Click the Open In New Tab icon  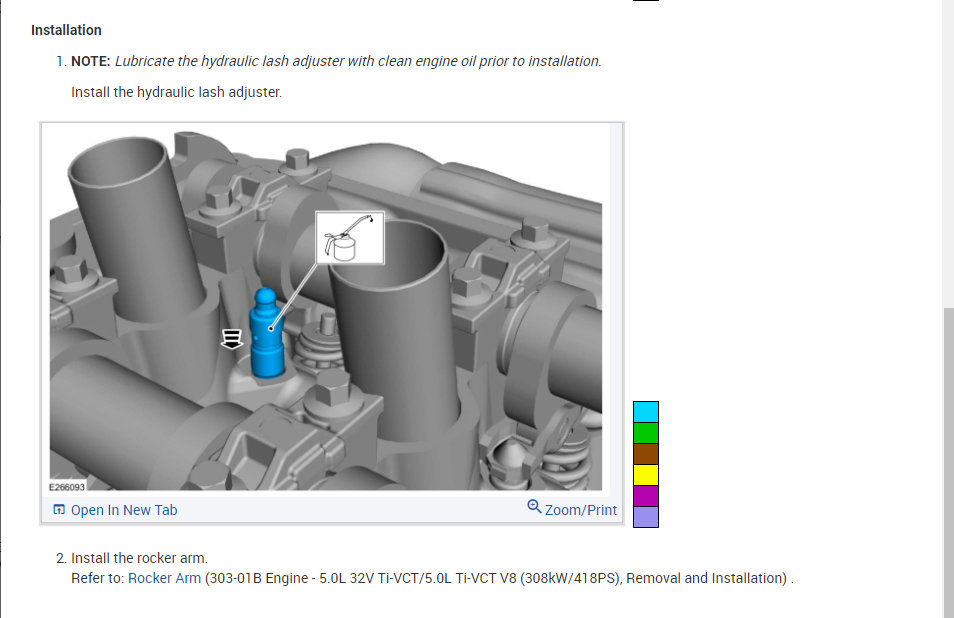(x=59, y=510)
